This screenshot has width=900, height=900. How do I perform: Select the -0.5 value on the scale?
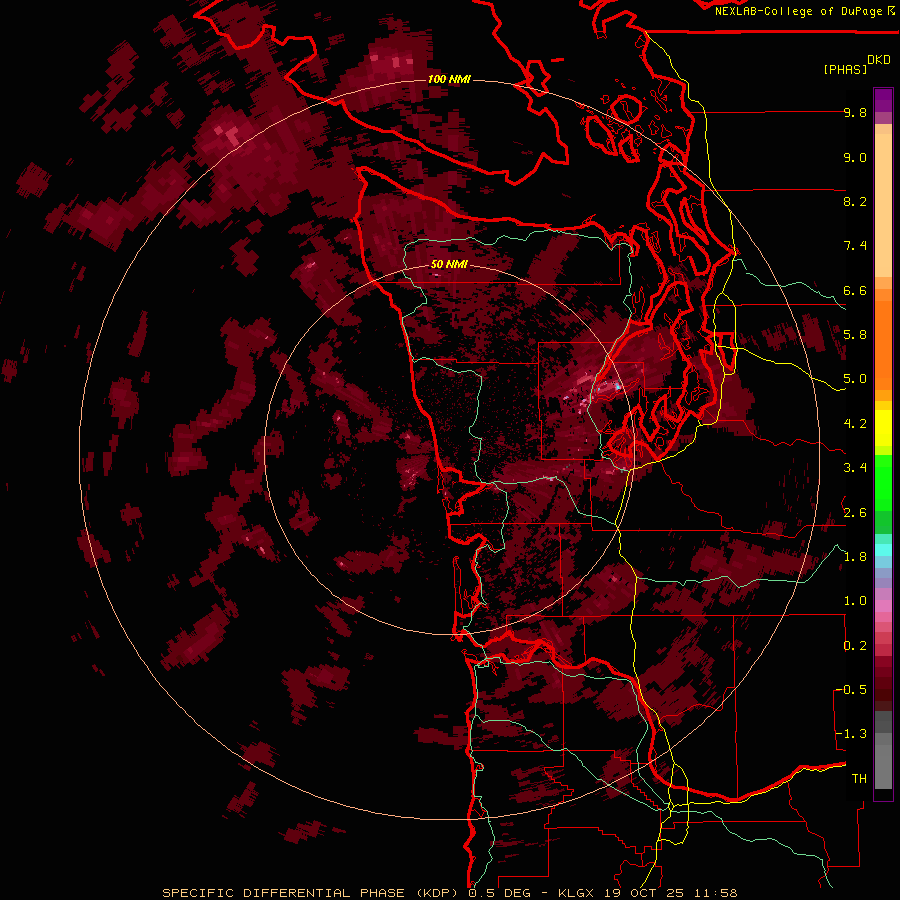(852, 690)
